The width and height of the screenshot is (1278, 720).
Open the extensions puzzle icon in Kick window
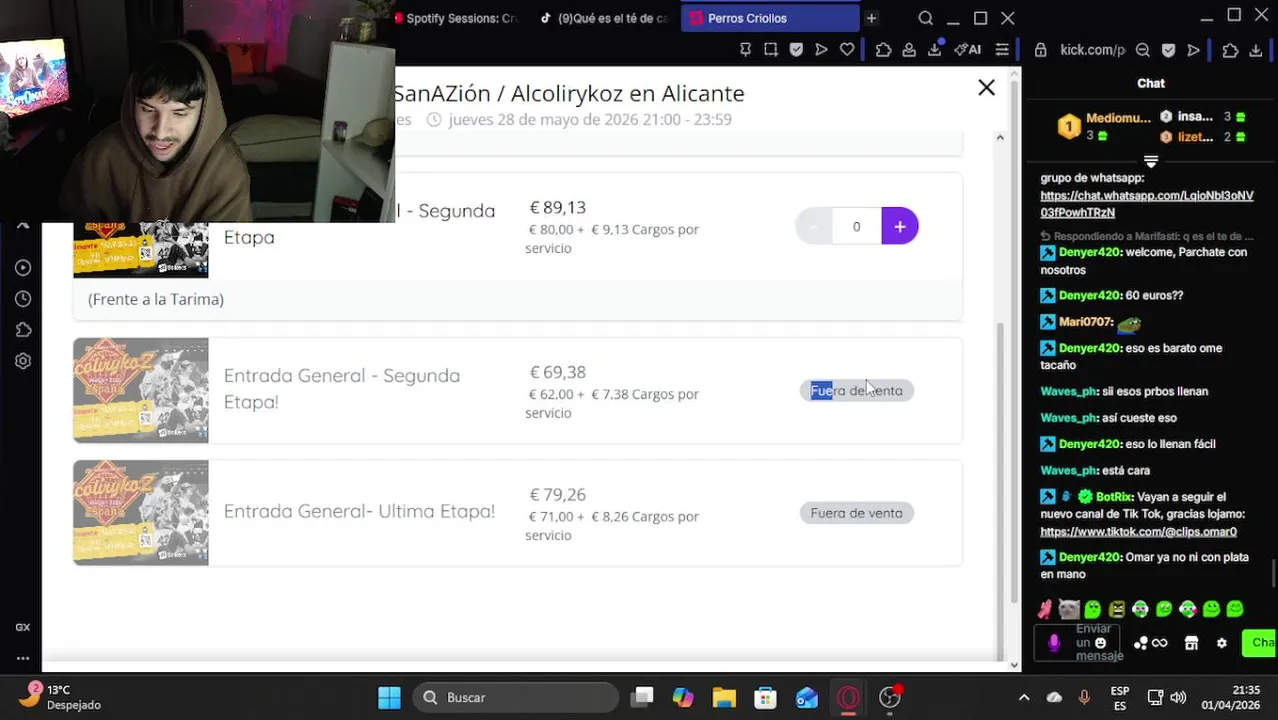pyautogui.click(x=1230, y=50)
